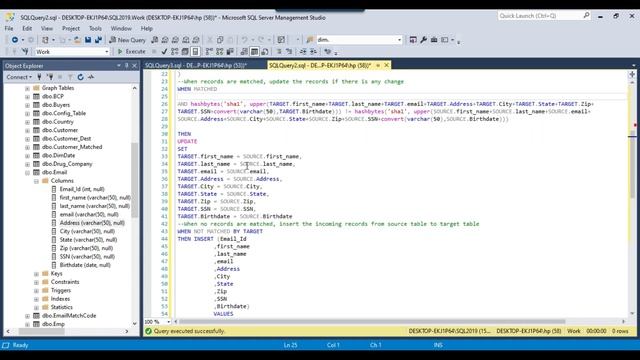640x360 pixels.
Task: Toggle Include Client Statistics
Action: (230, 51)
